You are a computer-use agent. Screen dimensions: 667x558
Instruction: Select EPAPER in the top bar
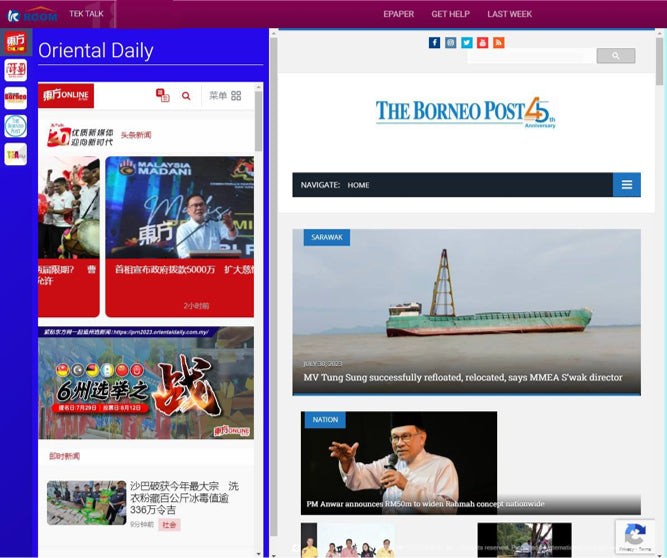(x=399, y=14)
